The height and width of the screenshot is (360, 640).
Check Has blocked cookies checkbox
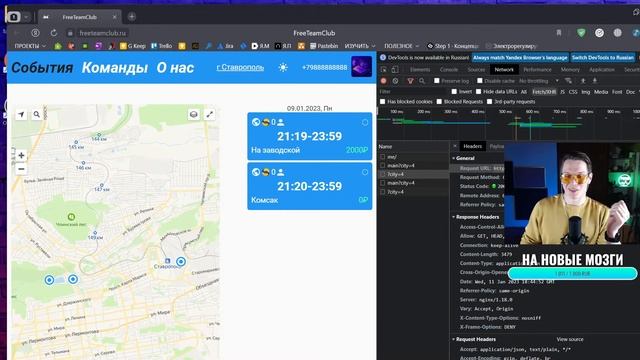pyautogui.click(x=382, y=102)
